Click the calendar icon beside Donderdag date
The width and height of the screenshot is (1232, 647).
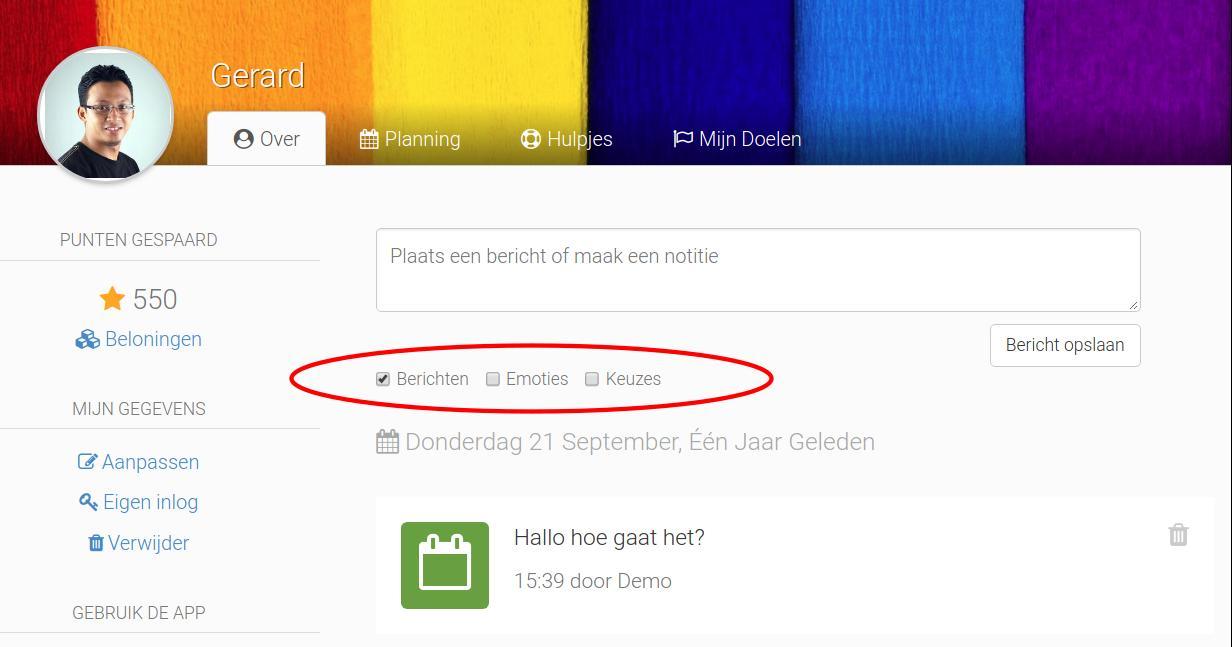tap(387, 442)
